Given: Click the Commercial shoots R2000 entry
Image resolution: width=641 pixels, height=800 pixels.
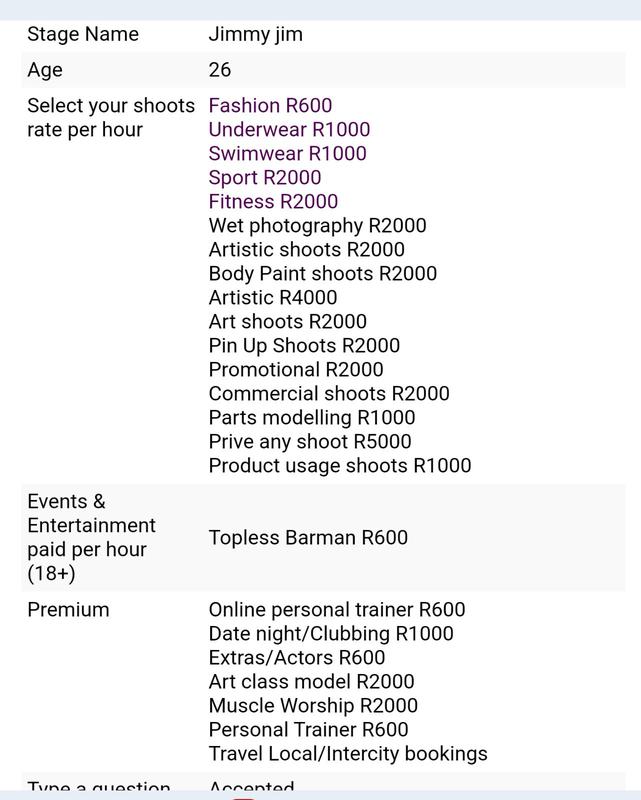Looking at the screenshot, I should coord(329,394).
